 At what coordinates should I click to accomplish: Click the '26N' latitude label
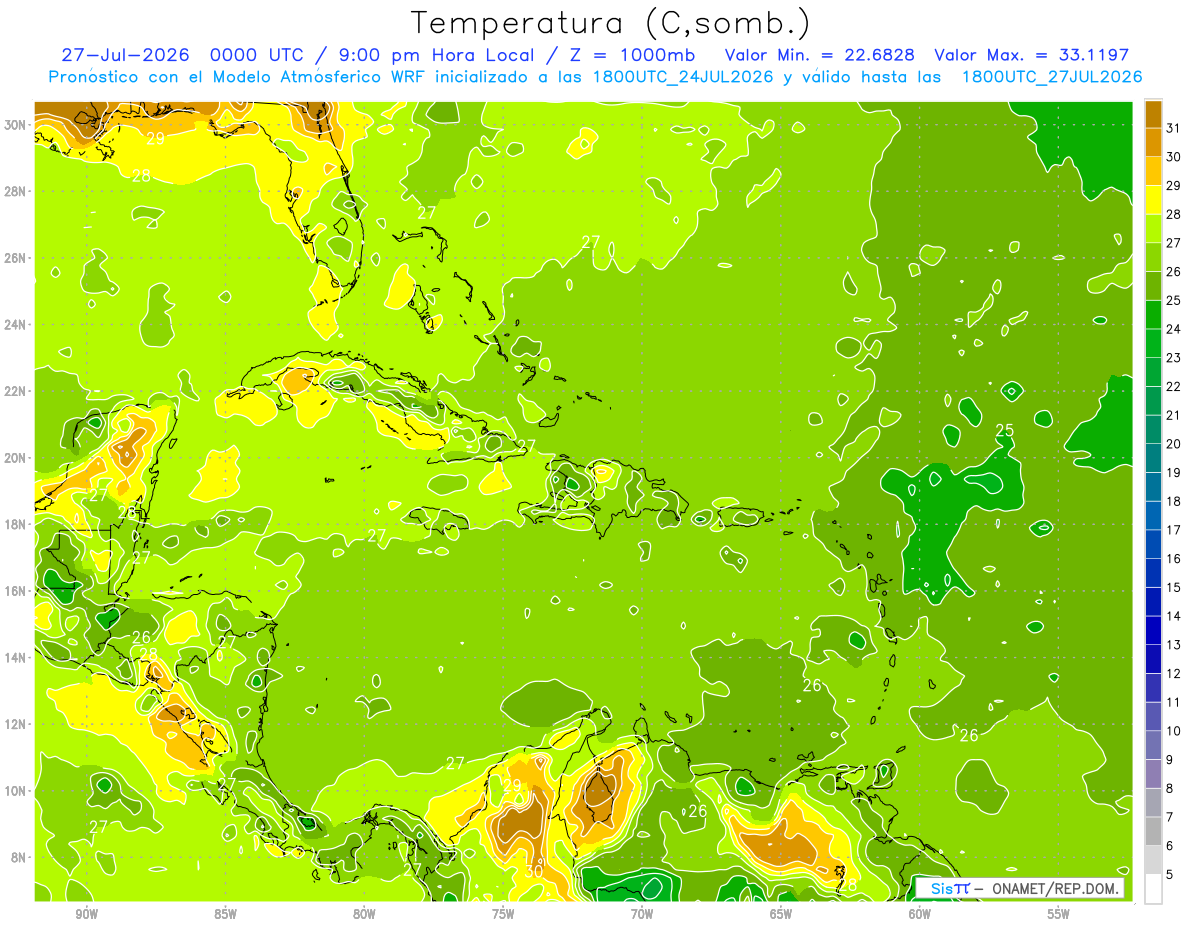tap(17, 258)
